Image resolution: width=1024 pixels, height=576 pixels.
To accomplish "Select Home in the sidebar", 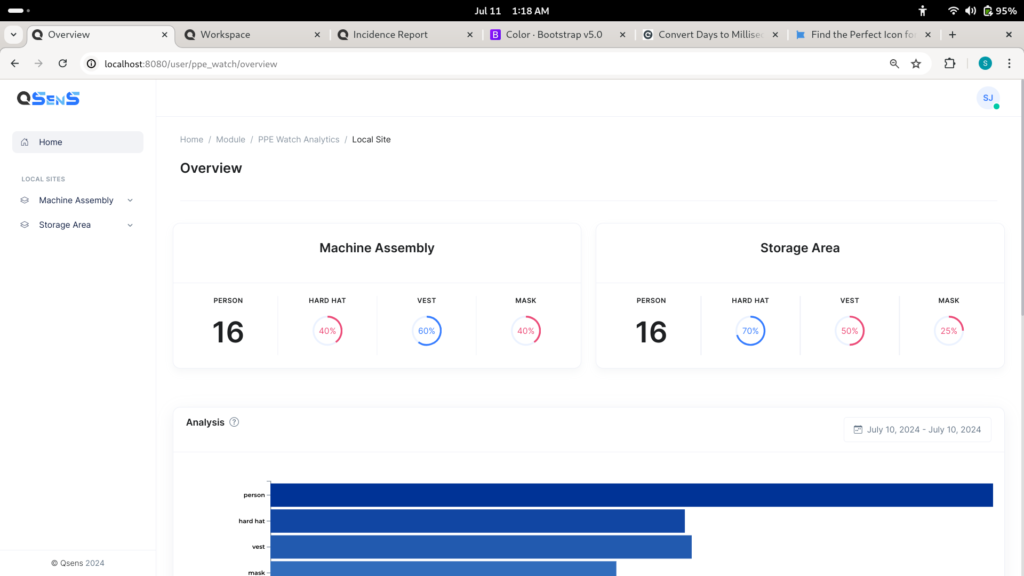I will click(x=78, y=142).
